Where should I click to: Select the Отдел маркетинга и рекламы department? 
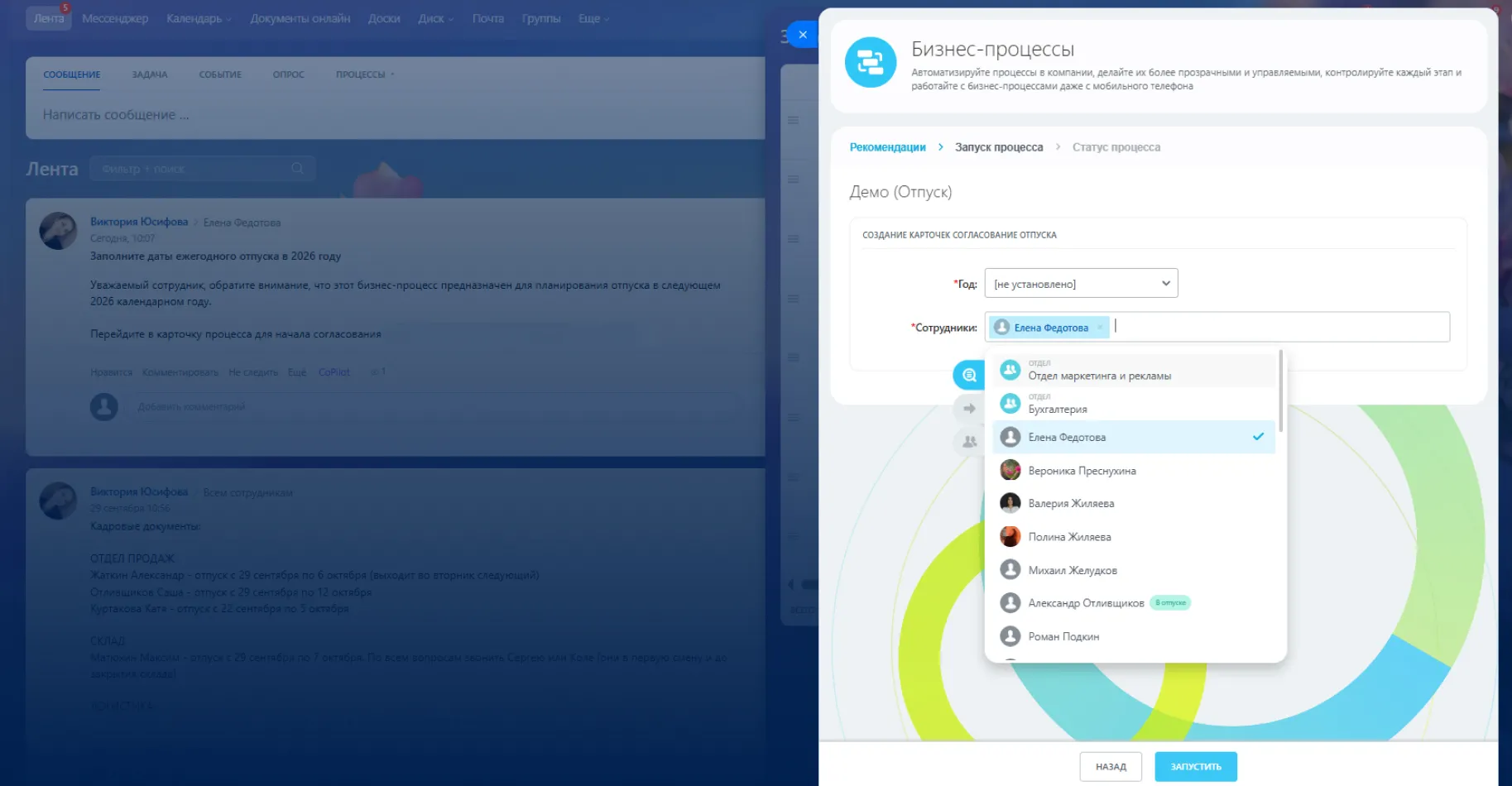pyautogui.click(x=1099, y=376)
